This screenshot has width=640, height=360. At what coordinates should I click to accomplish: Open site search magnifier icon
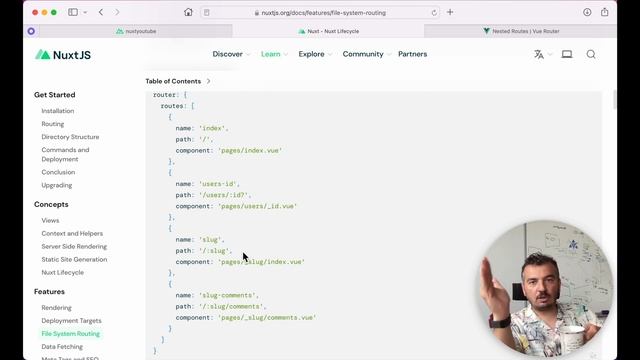tap(591, 54)
